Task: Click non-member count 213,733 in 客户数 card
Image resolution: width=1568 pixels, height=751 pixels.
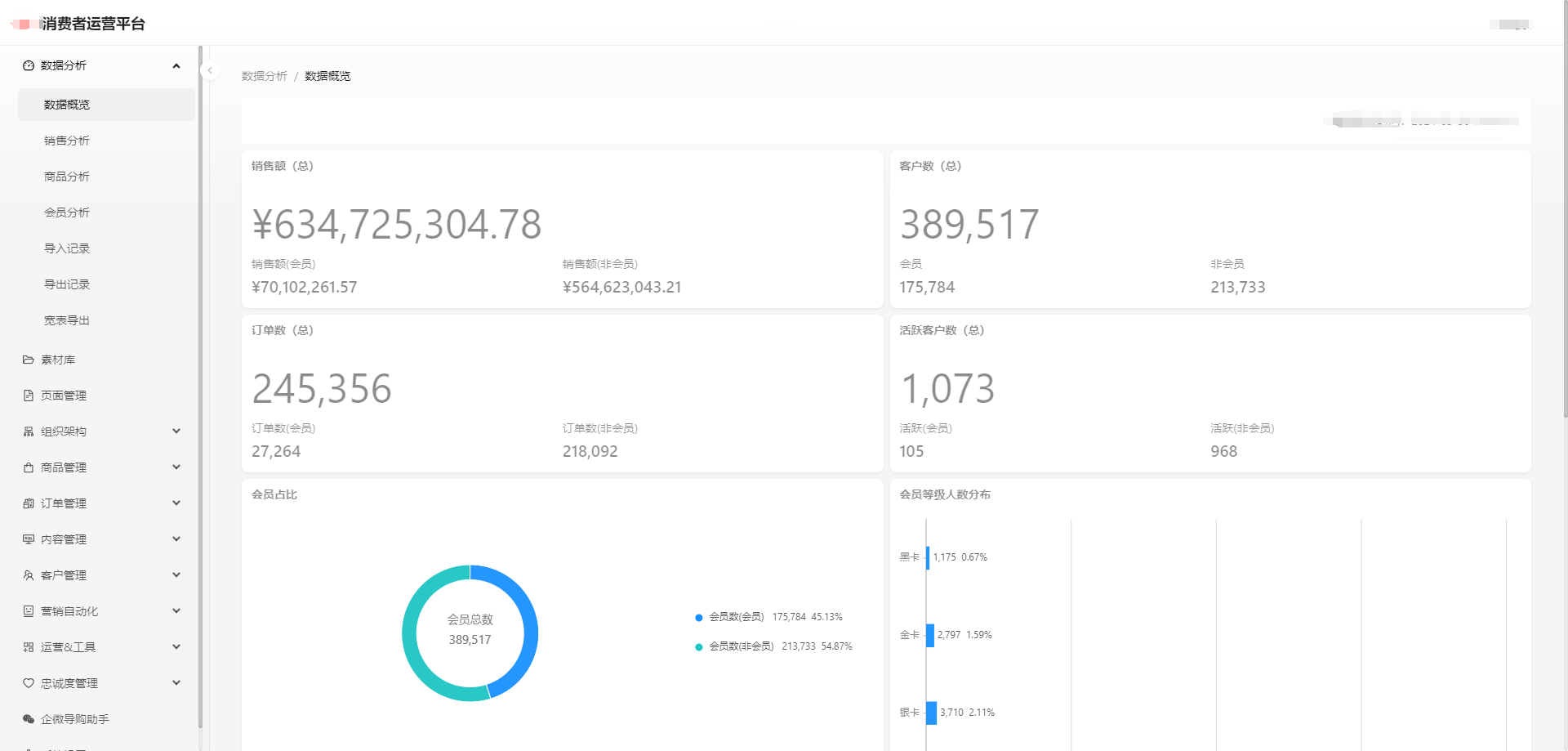Action: pyautogui.click(x=1238, y=288)
